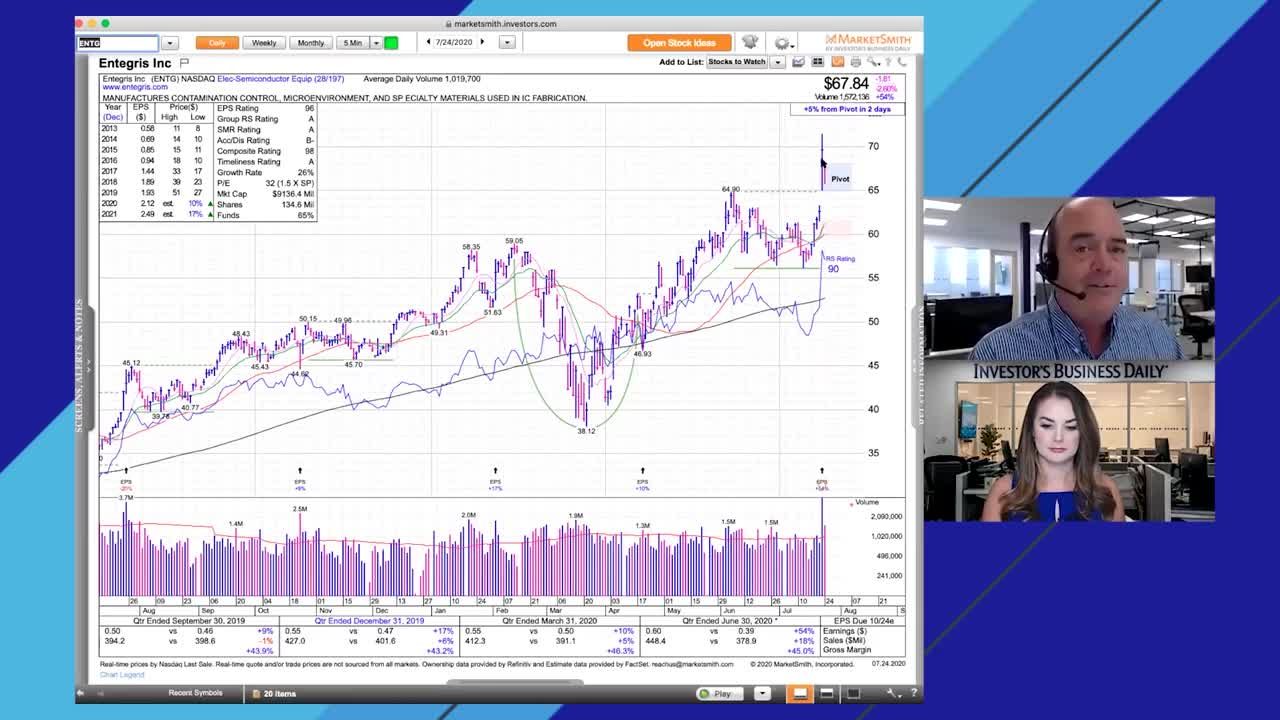This screenshot has width=1280, height=720.
Task: Expand the Add to List dropdown arrow
Action: (x=777, y=62)
